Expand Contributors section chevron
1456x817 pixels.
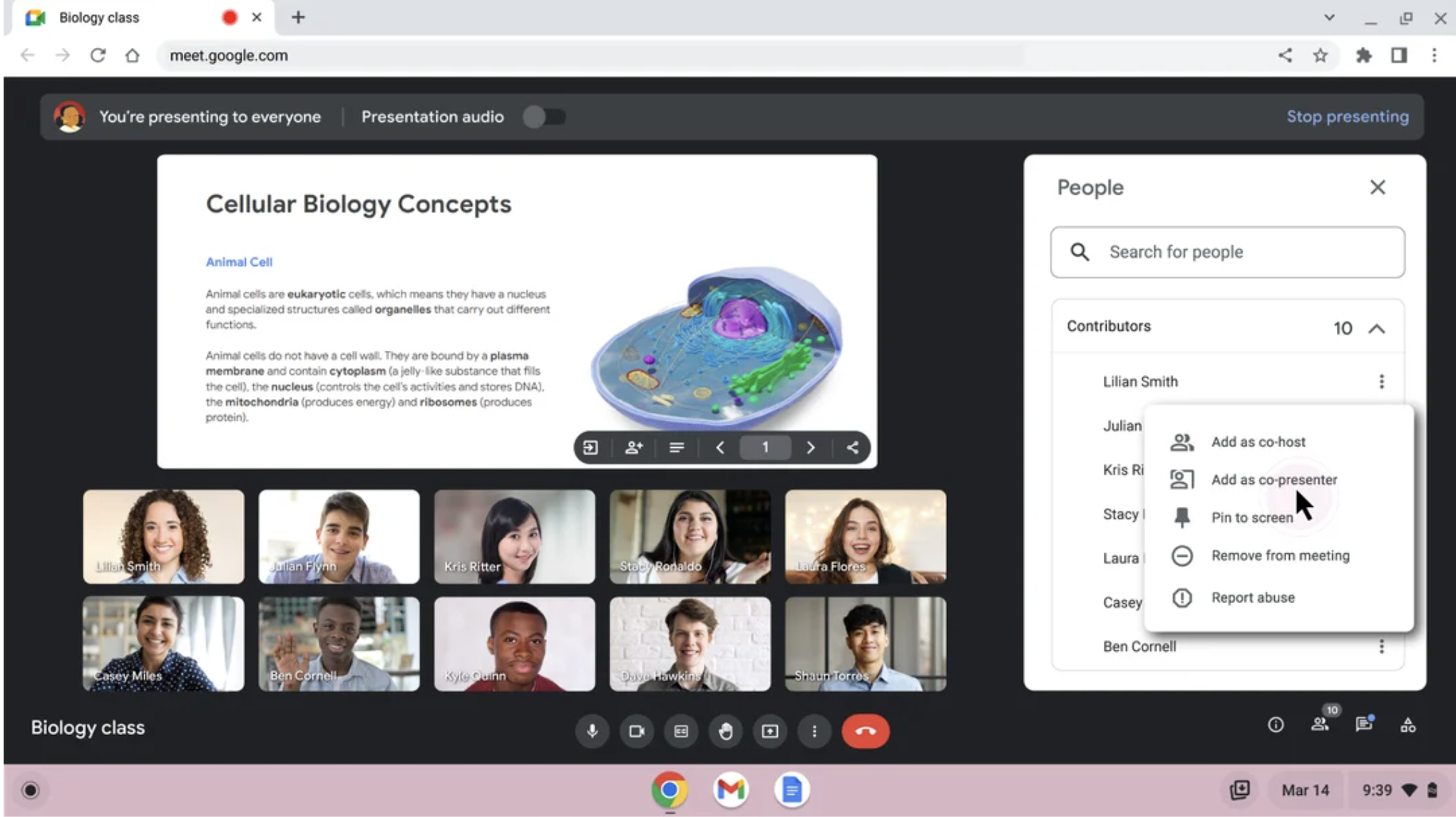point(1378,328)
